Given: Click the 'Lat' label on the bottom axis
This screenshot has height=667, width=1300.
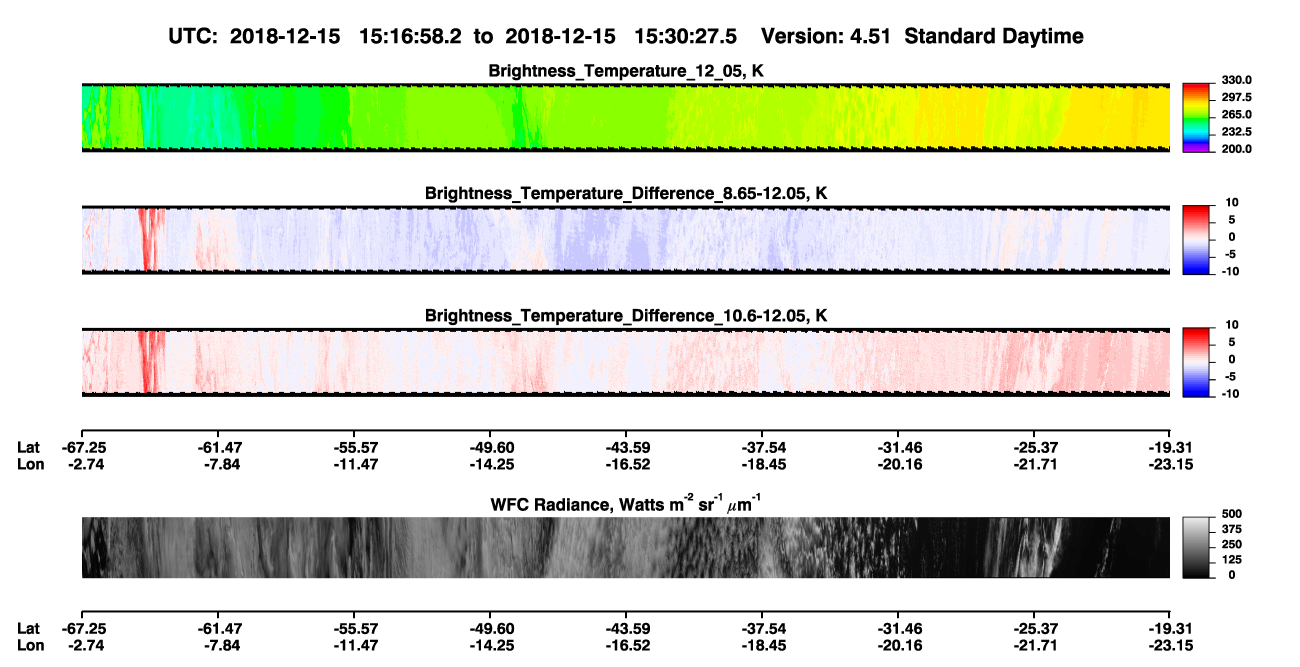Looking at the screenshot, I should click(x=28, y=629).
